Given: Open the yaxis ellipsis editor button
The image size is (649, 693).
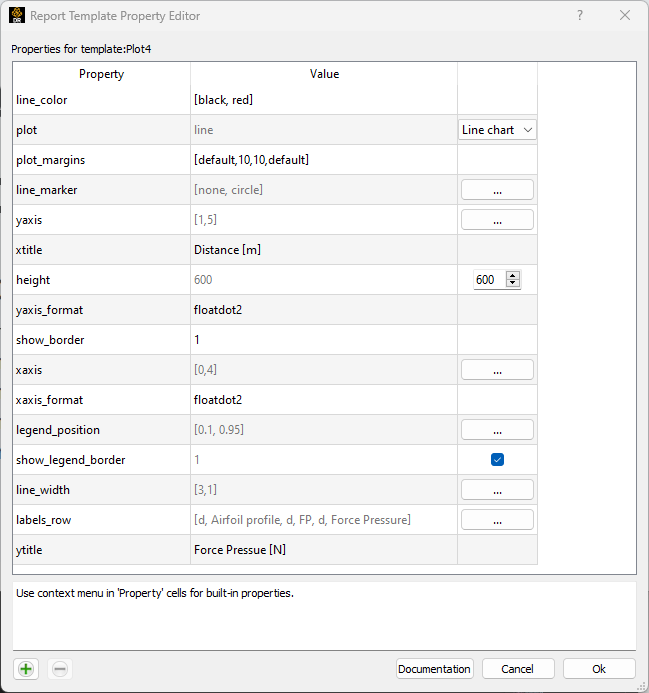Looking at the screenshot, I should (x=497, y=220).
